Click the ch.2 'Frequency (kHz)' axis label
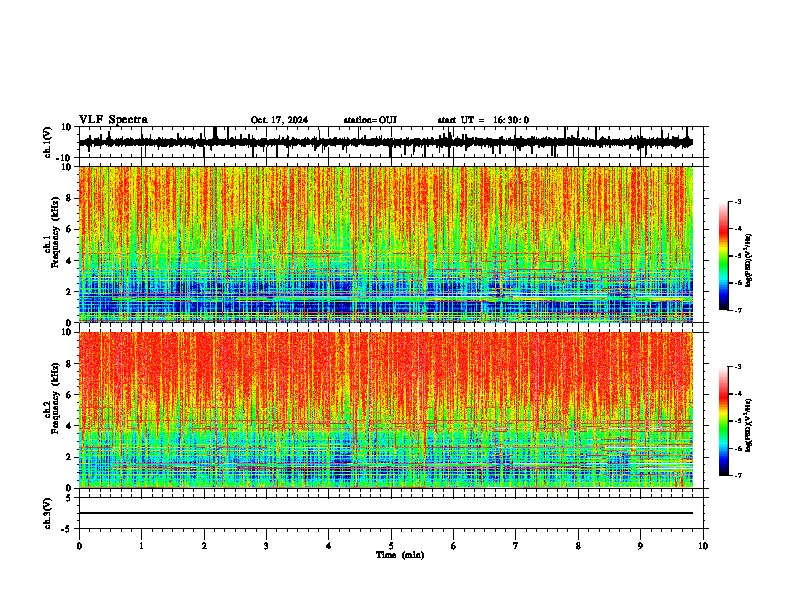The height and width of the screenshot is (612, 792). 55,398
